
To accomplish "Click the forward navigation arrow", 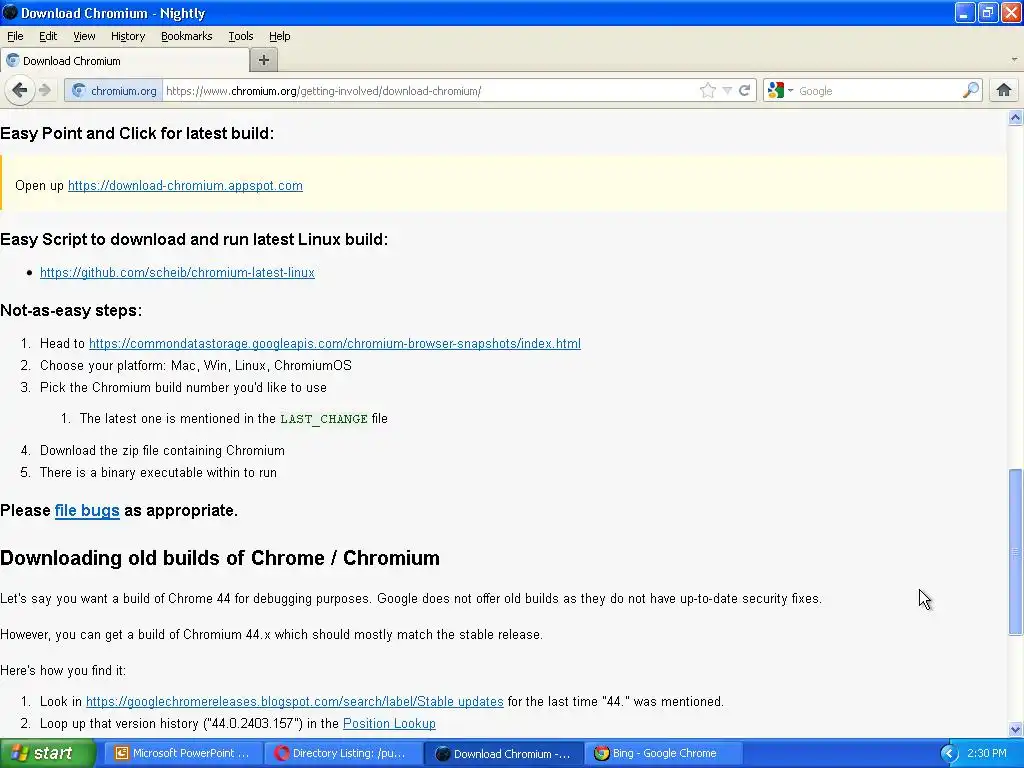I will coord(44,90).
